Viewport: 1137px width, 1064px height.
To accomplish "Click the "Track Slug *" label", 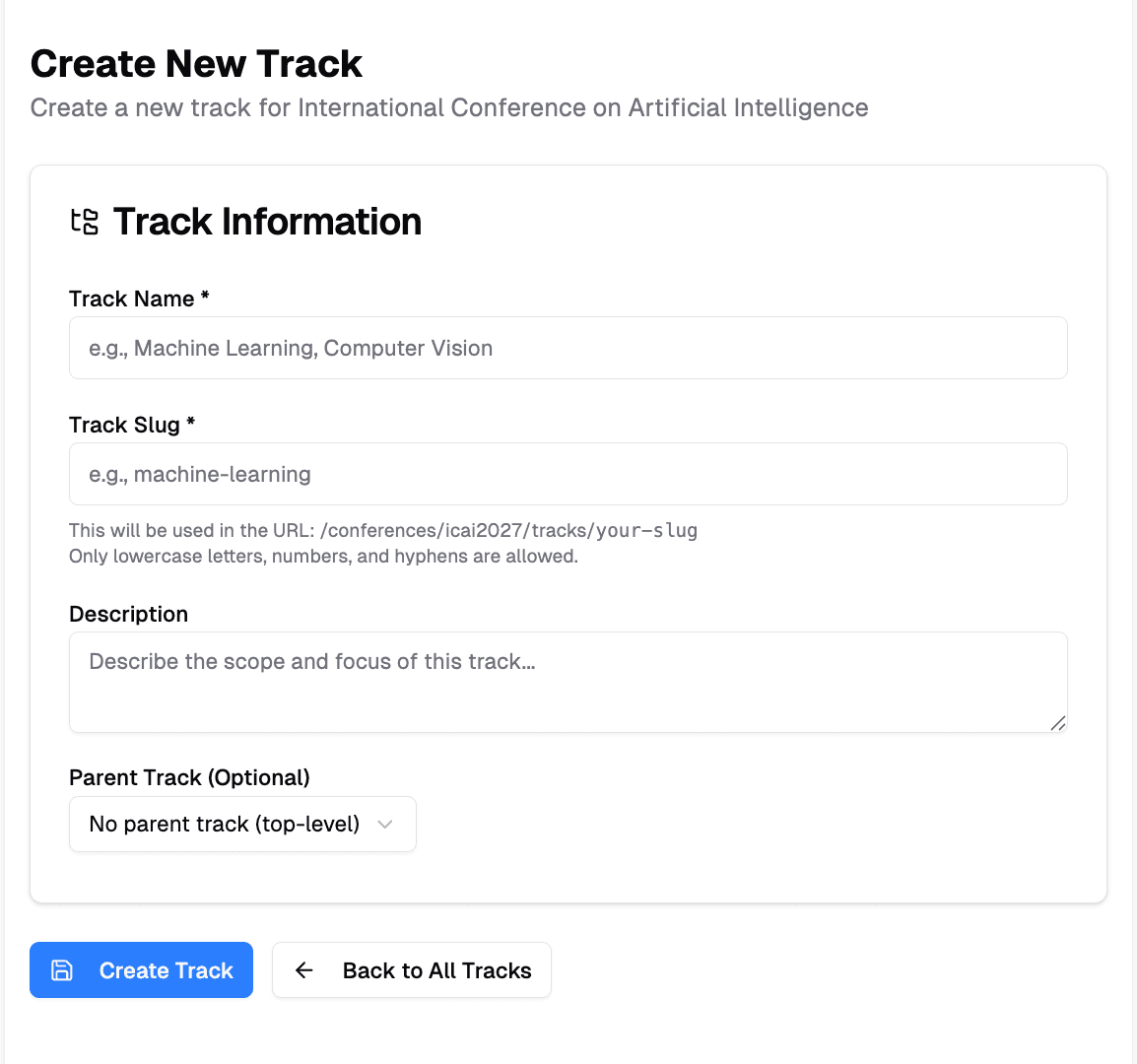I will [132, 425].
